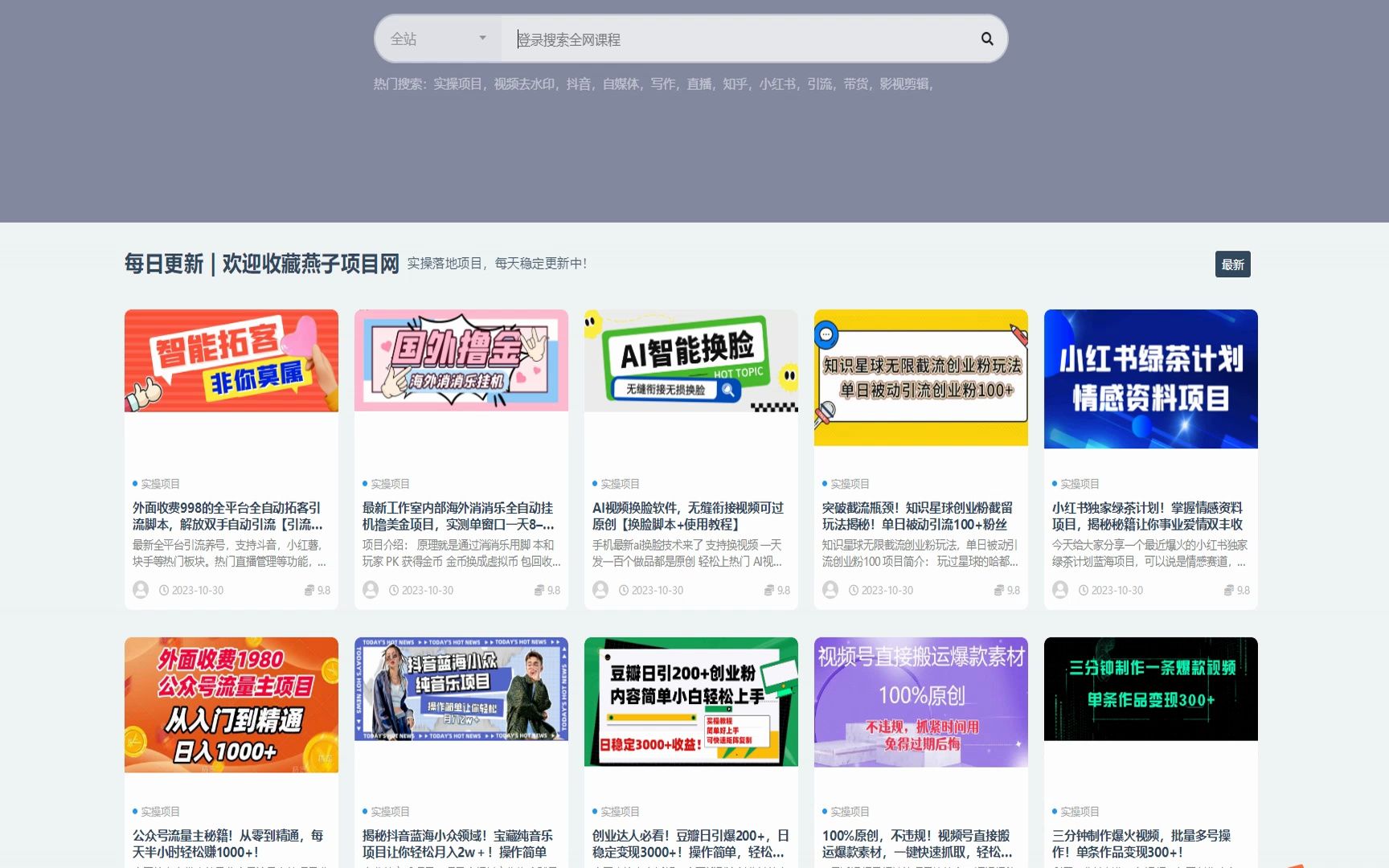Click the 最新 button
The image size is (1389, 868).
[1232, 264]
